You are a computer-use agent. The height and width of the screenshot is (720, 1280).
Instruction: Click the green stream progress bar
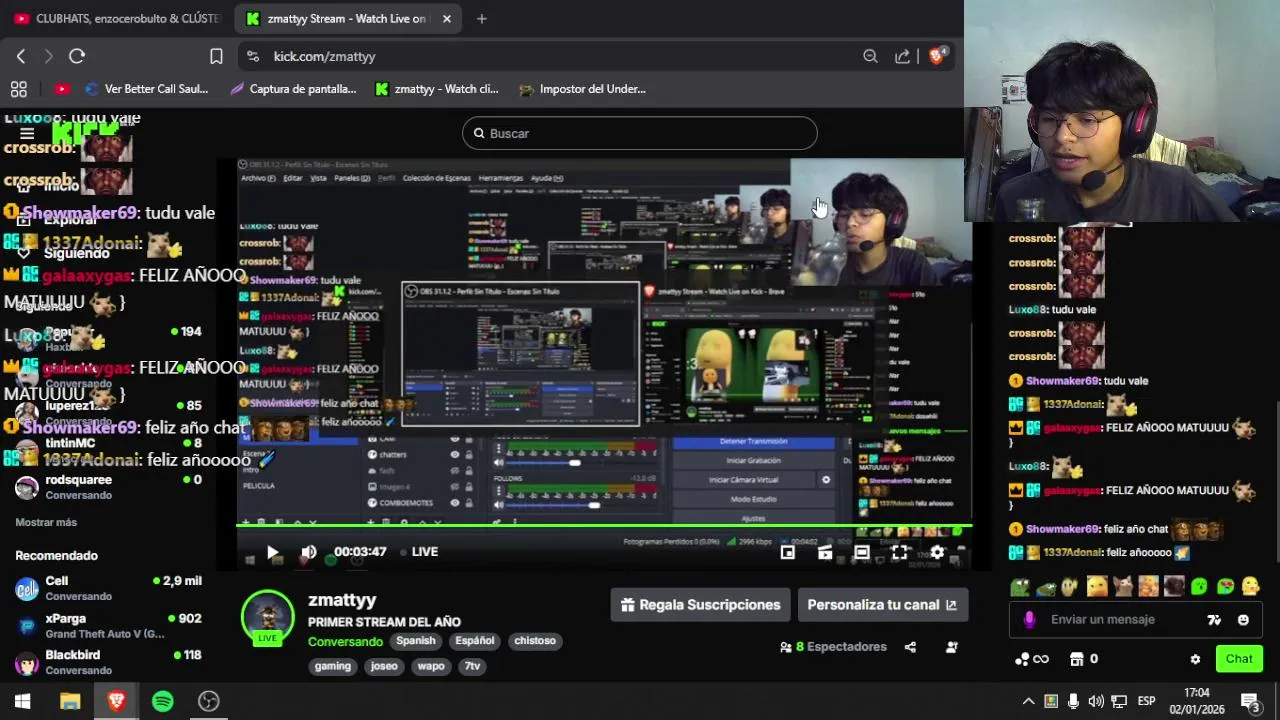[604, 526]
